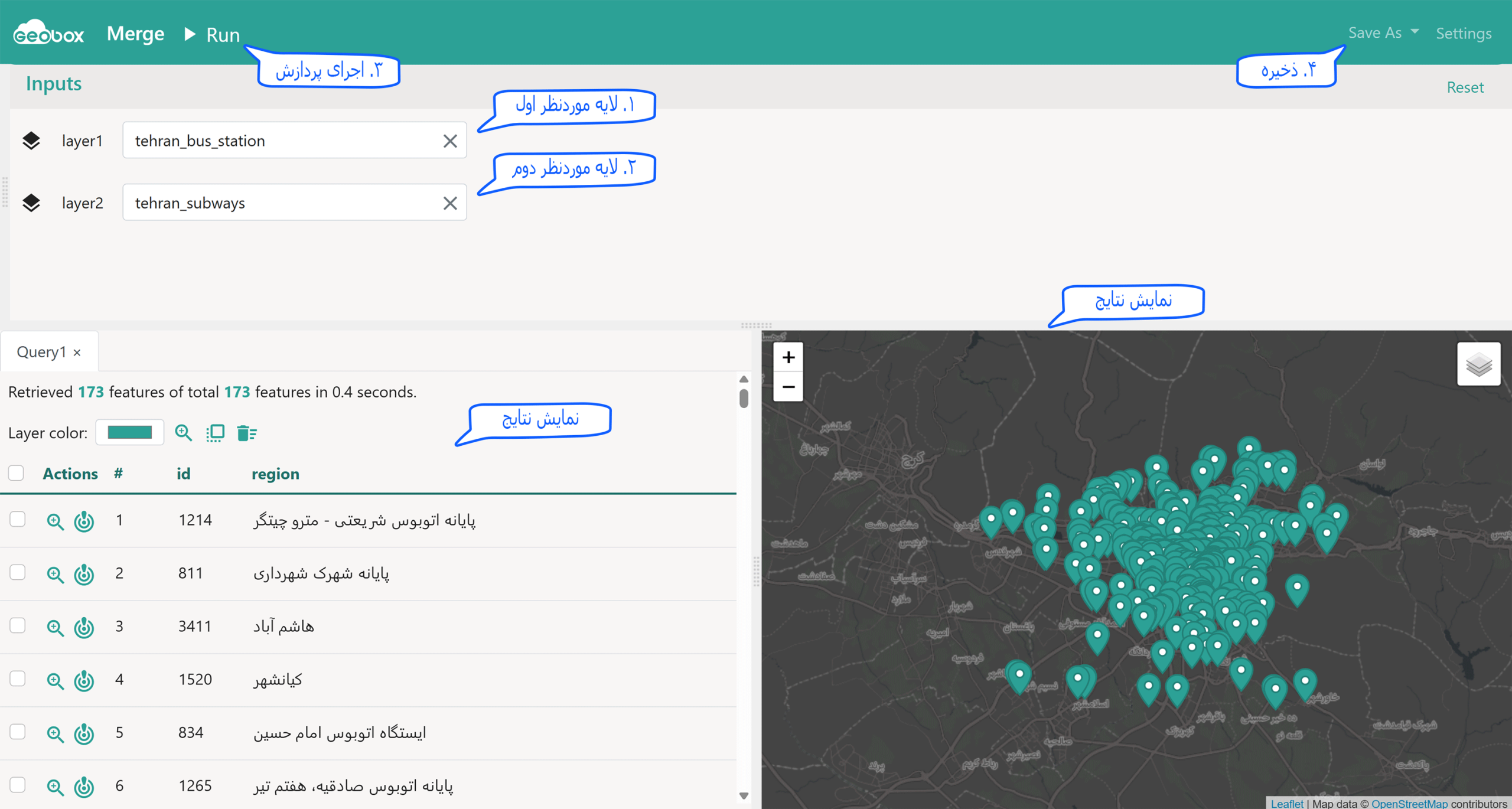Open the Leaflet attribution link
Image resolution: width=1512 pixels, height=809 pixels.
(x=1287, y=803)
